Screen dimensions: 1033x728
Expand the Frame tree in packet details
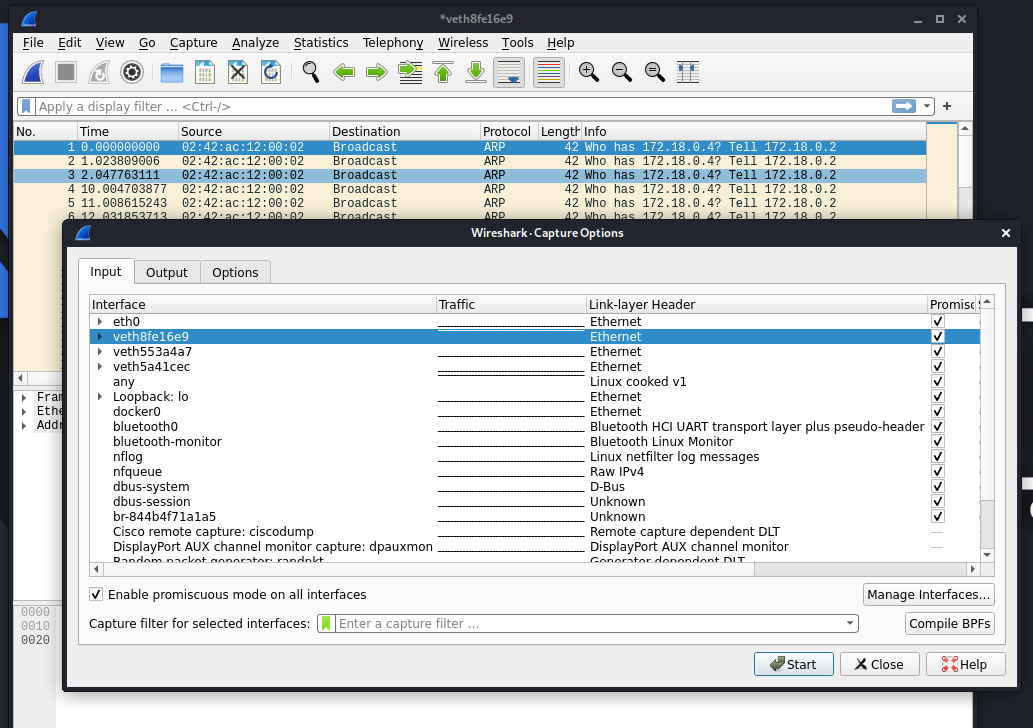pyautogui.click(x=24, y=397)
